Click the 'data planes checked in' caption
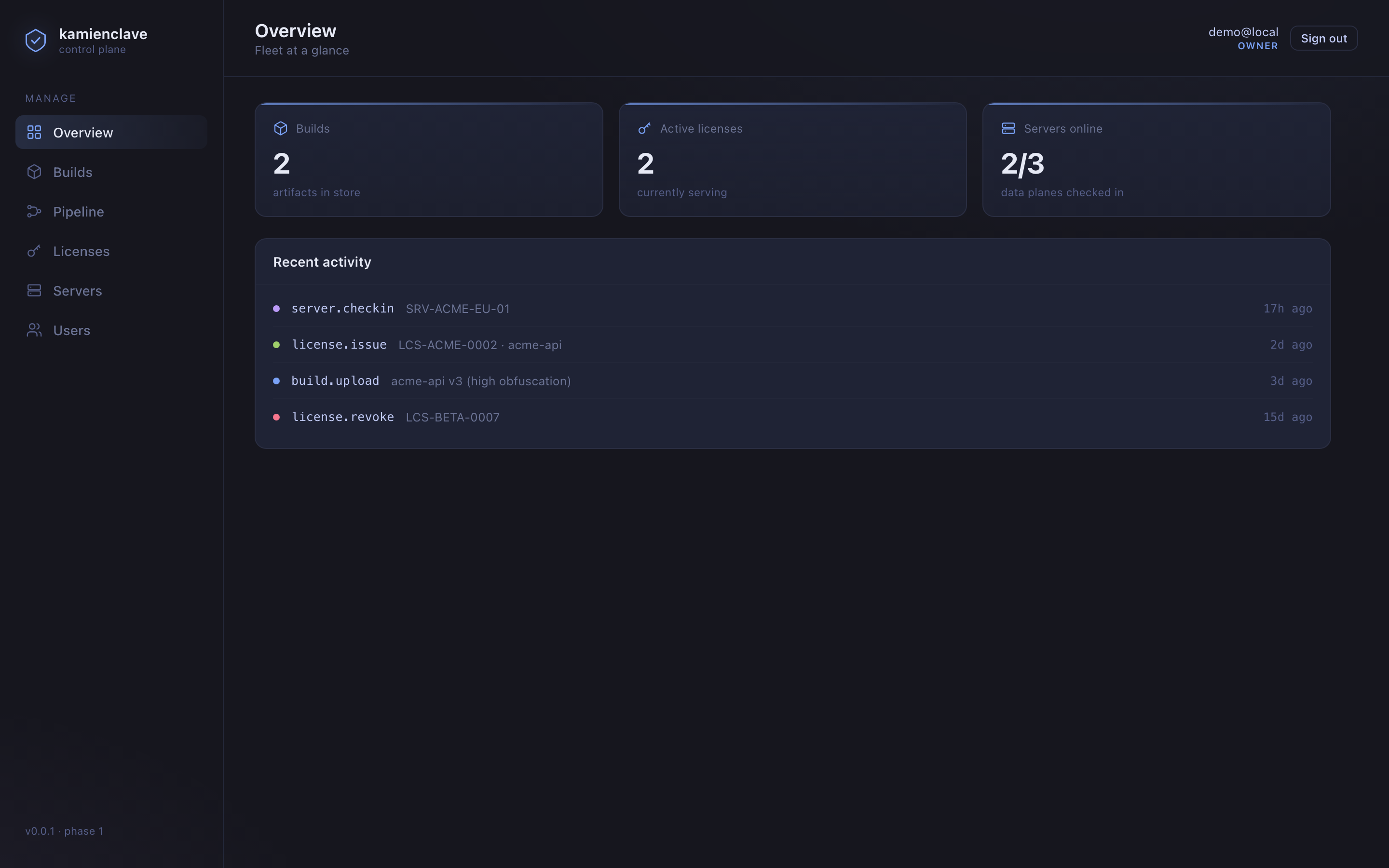Image resolution: width=1389 pixels, height=868 pixels. coord(1062,192)
